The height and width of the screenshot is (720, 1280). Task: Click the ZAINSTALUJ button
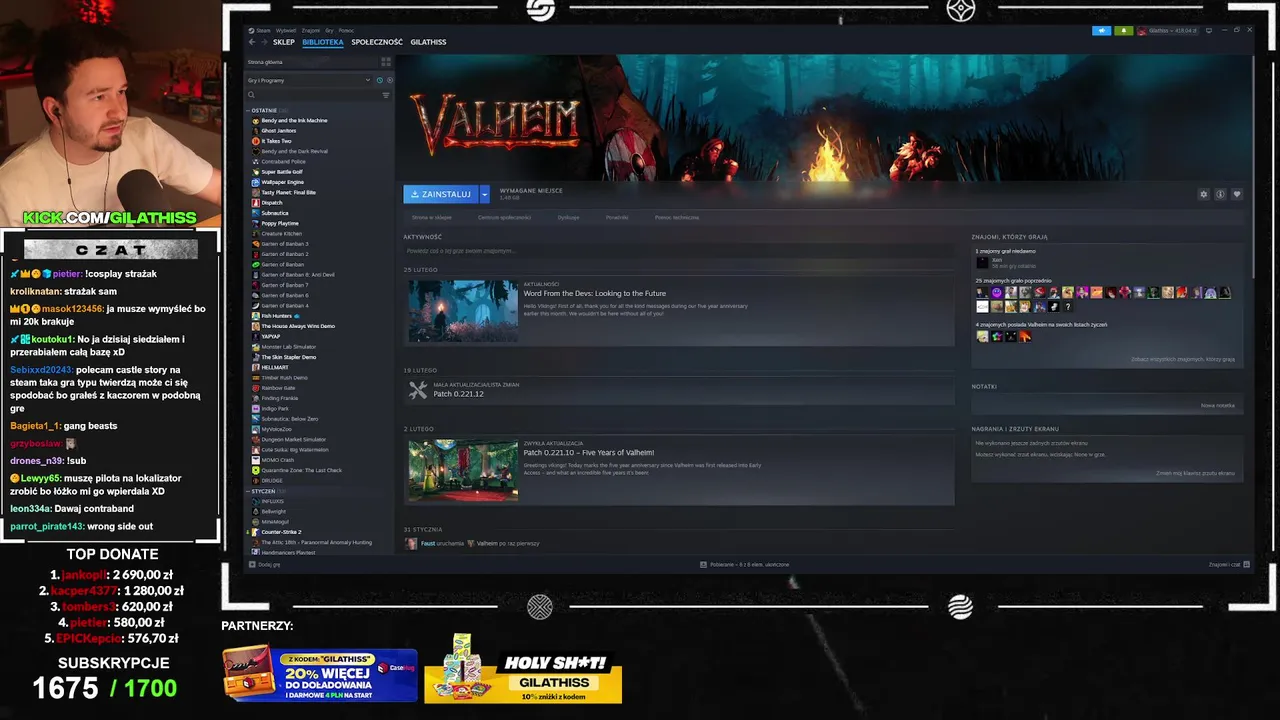coord(441,194)
